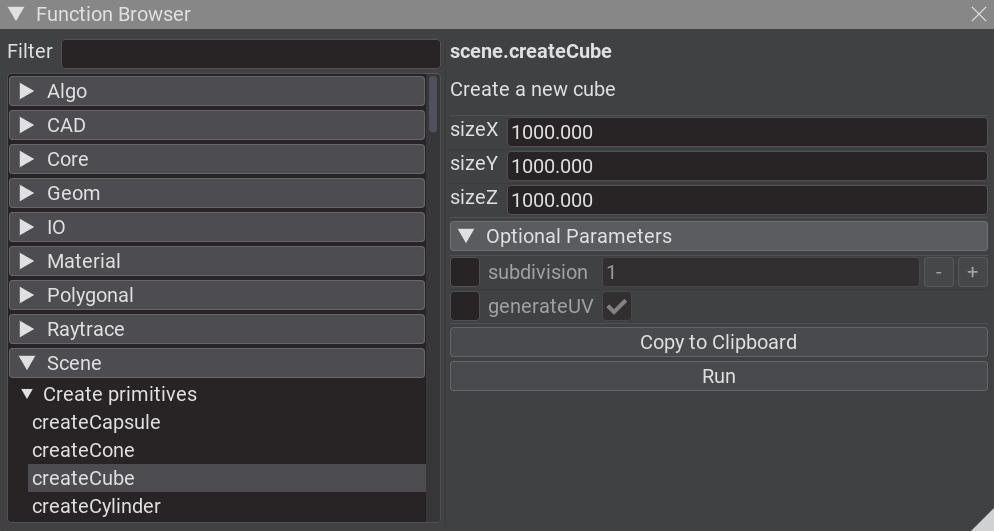
Task: Close the Function Browser window
Action: click(978, 14)
